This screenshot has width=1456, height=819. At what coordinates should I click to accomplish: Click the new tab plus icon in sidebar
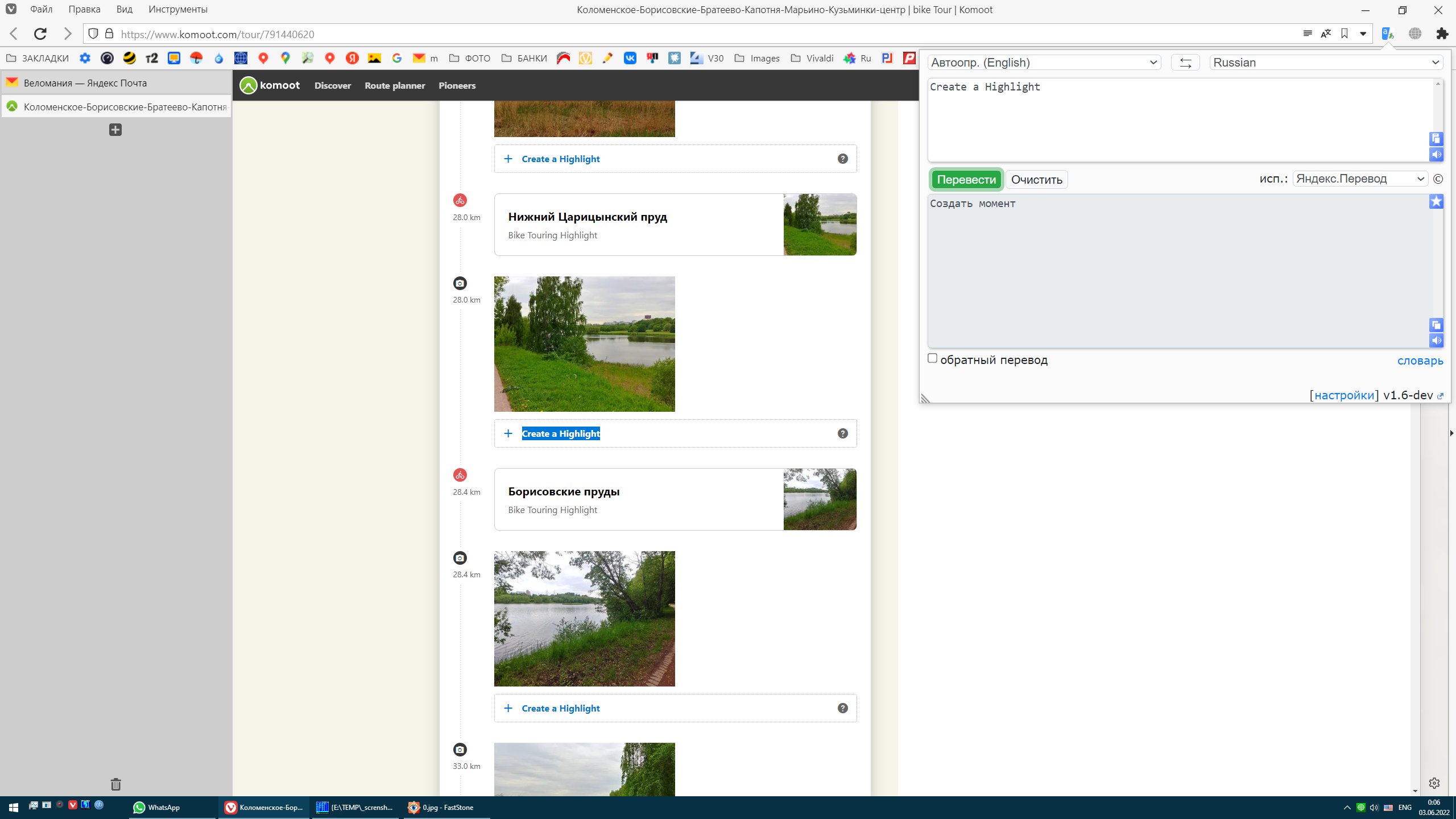tap(115, 130)
